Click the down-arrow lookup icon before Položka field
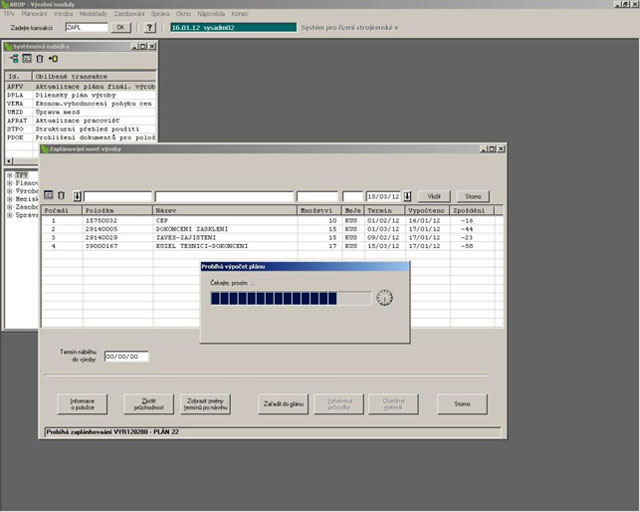 77,196
